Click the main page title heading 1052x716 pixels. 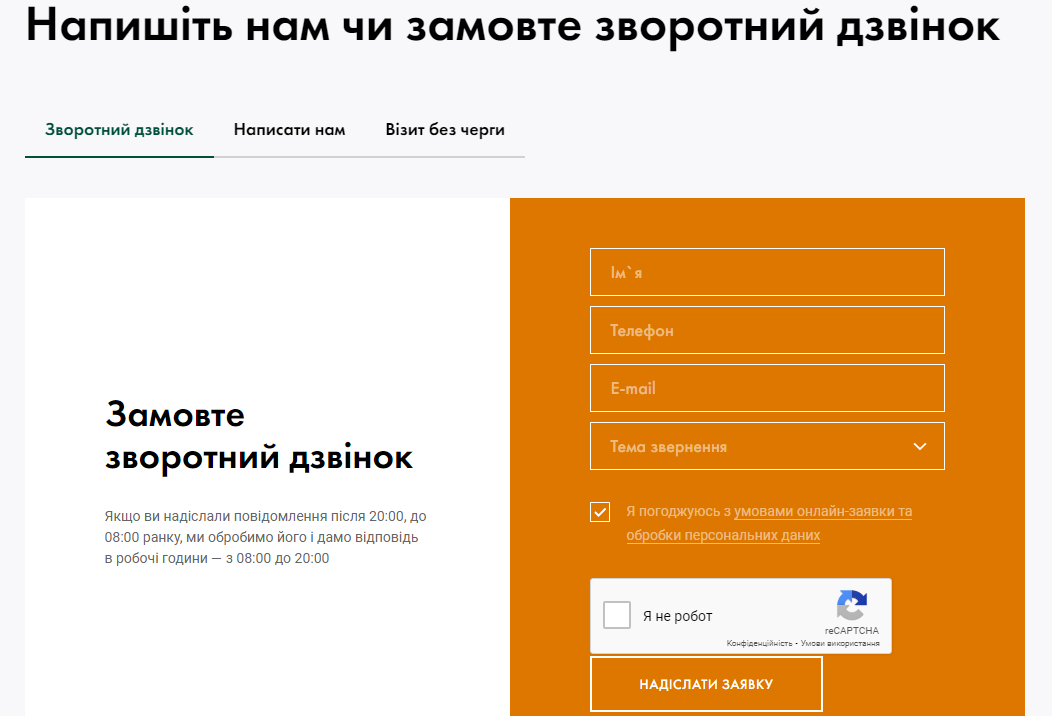pyautogui.click(x=512, y=26)
